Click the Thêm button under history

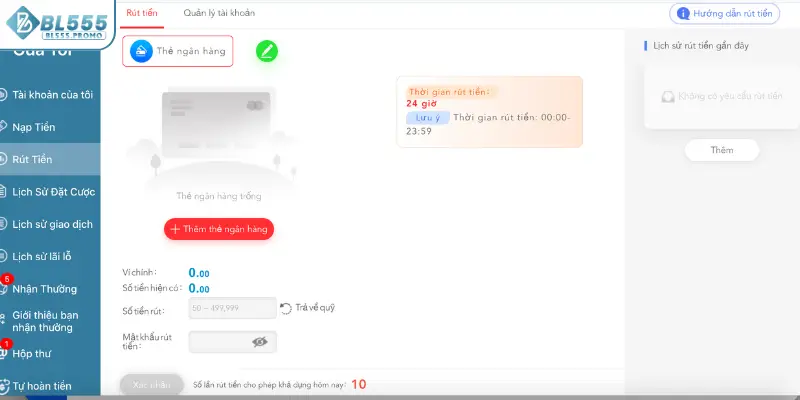pyautogui.click(x=722, y=150)
